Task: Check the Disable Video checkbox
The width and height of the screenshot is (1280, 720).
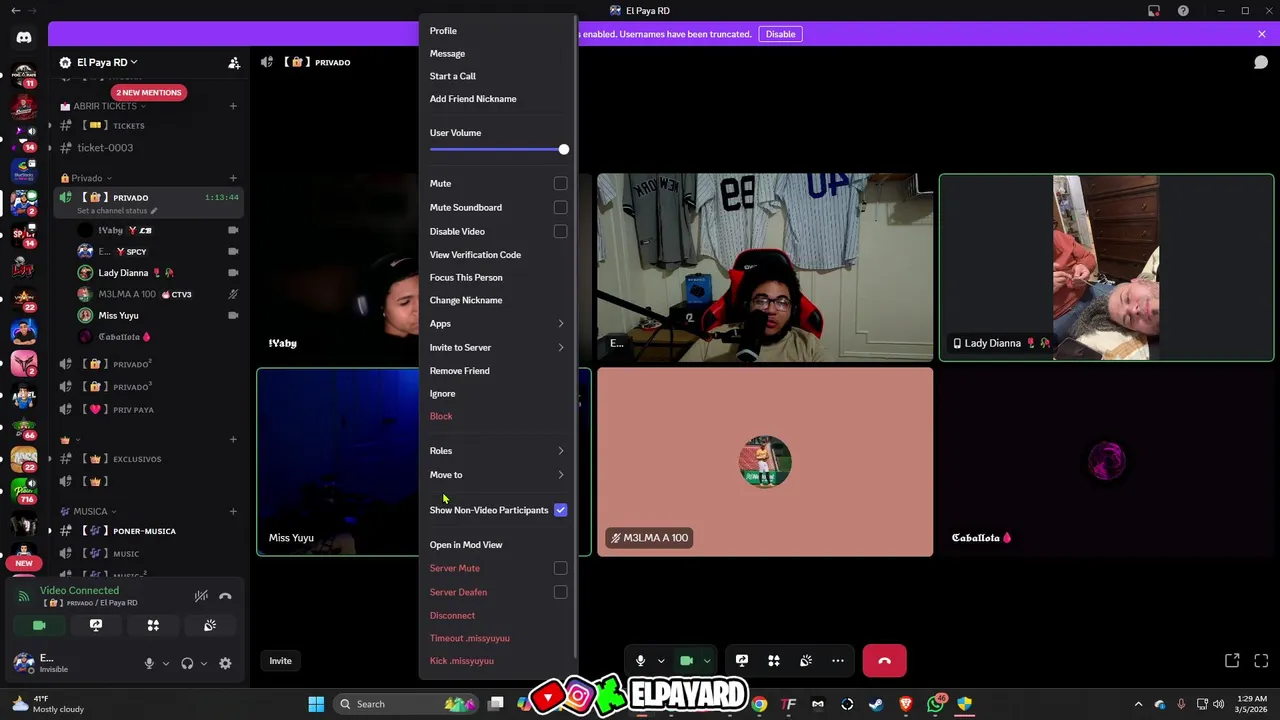Action: point(560,232)
